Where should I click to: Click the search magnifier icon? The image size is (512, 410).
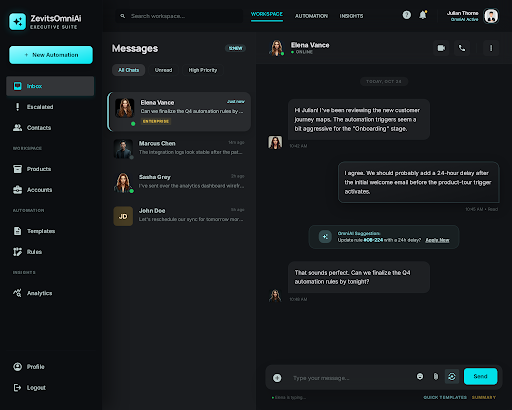pyautogui.click(x=123, y=16)
